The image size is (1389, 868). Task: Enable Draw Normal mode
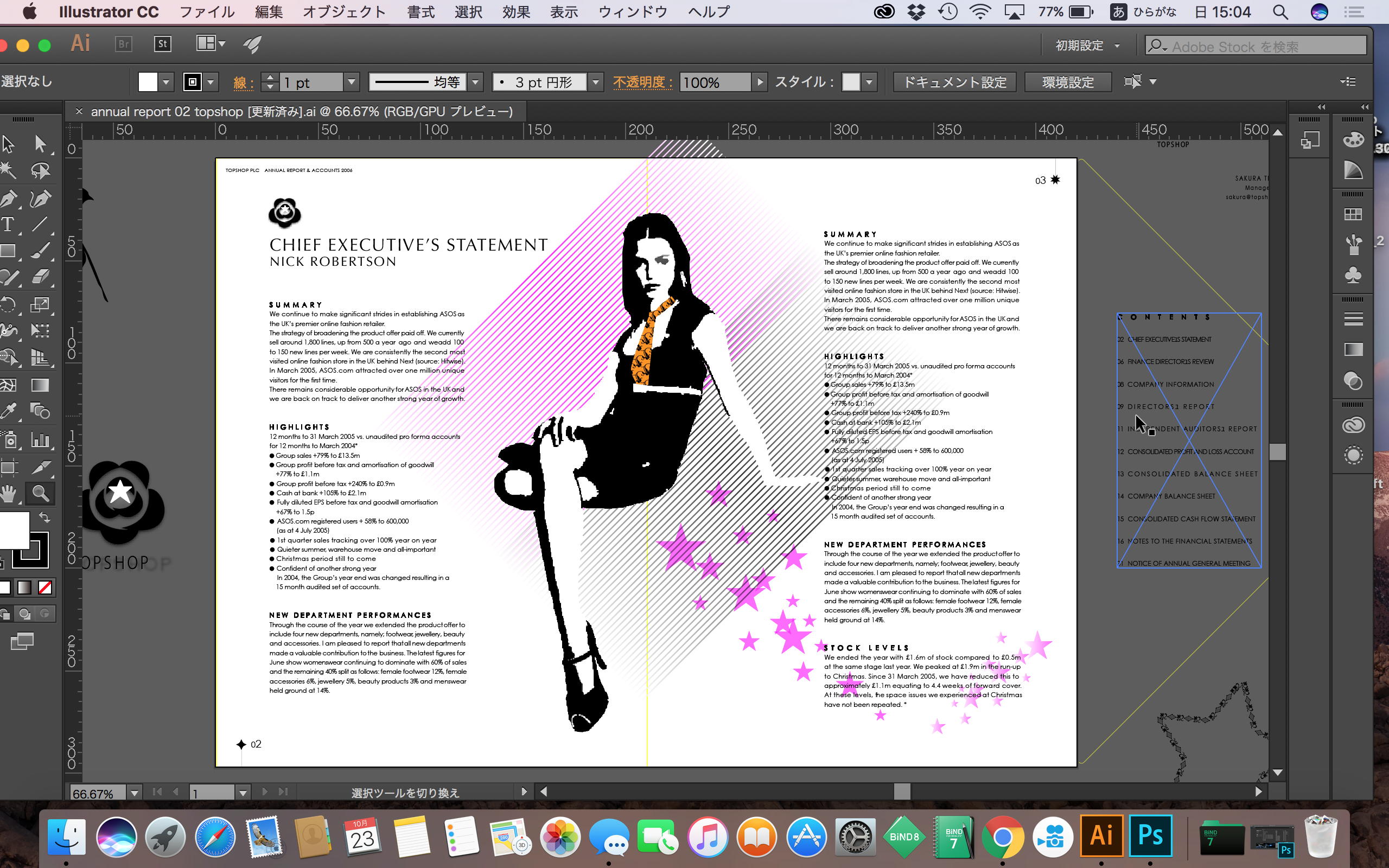4,614
